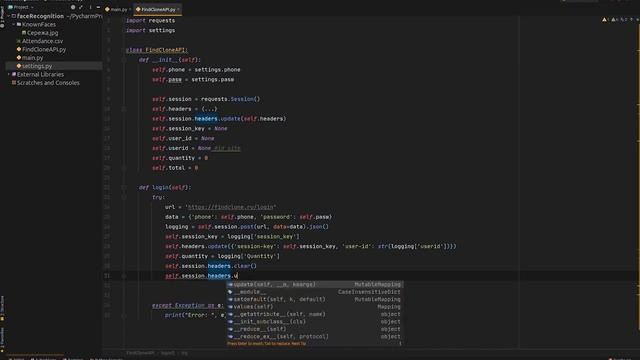Collapse the faceRecognition project root

coord(9,16)
